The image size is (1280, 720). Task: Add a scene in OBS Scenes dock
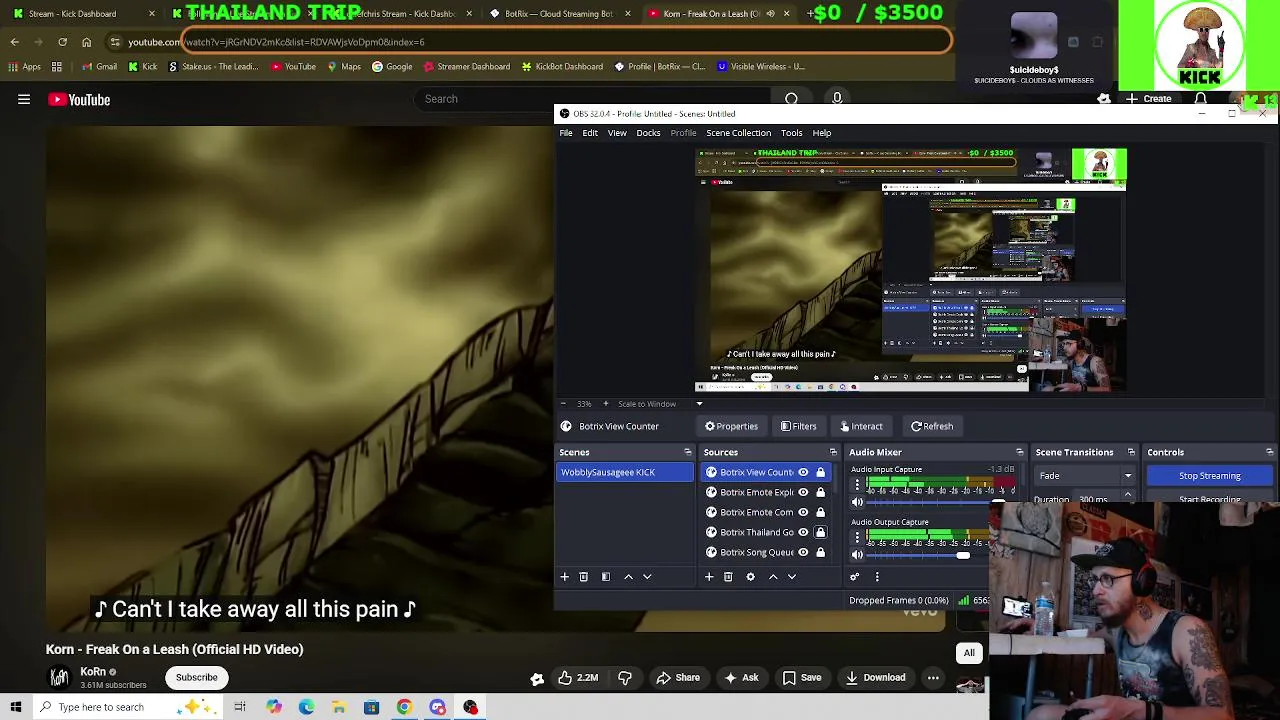tap(564, 577)
